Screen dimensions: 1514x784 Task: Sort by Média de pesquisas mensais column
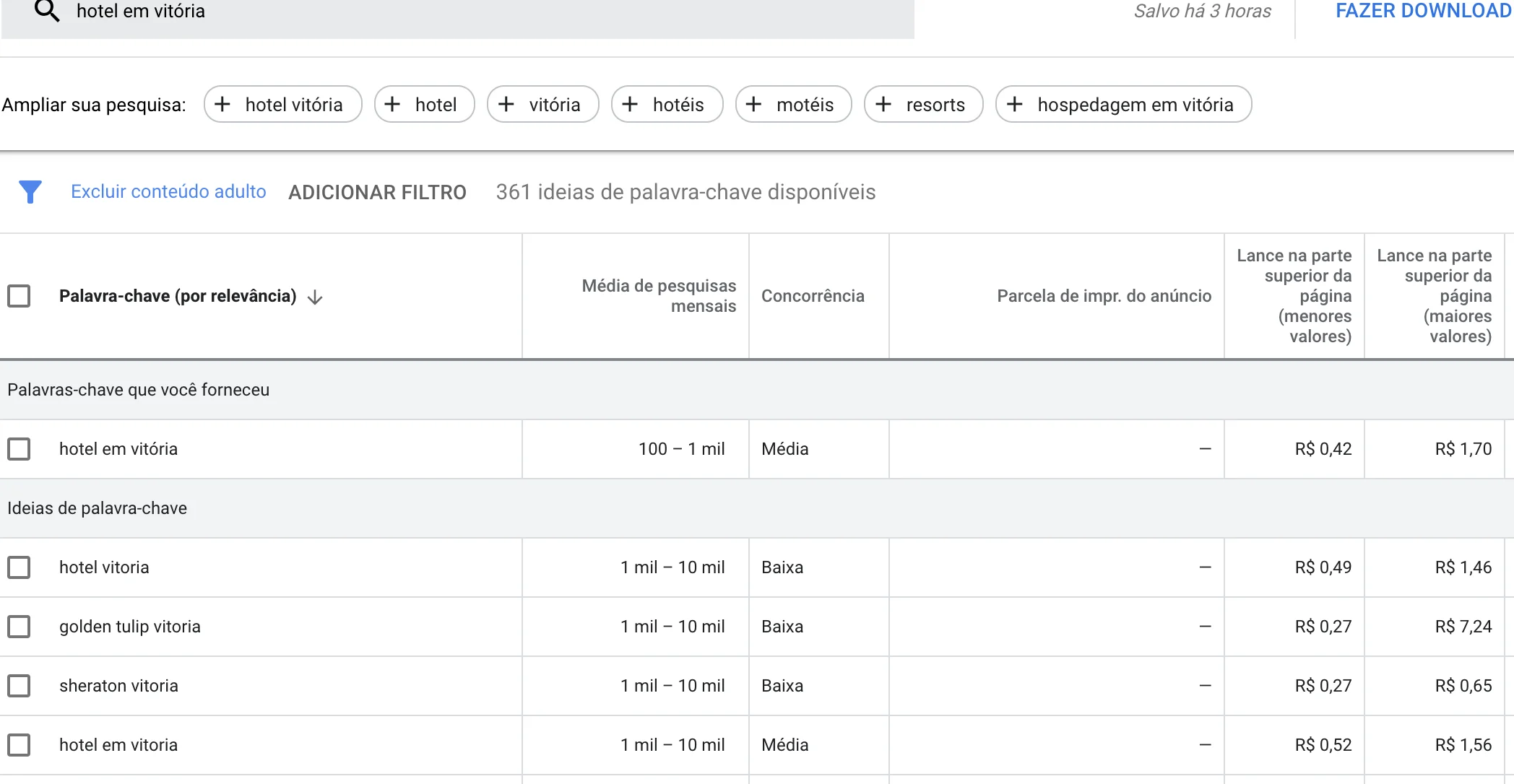[x=658, y=296]
